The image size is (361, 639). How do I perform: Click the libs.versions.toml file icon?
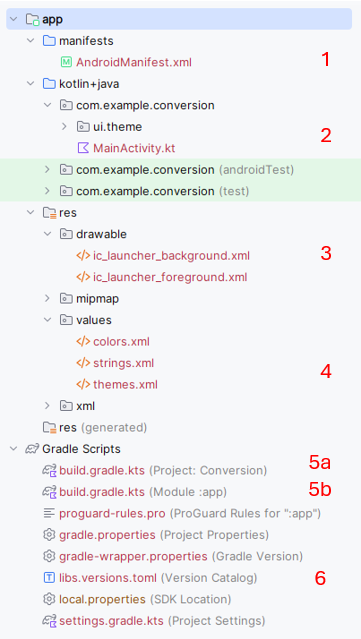(49, 578)
